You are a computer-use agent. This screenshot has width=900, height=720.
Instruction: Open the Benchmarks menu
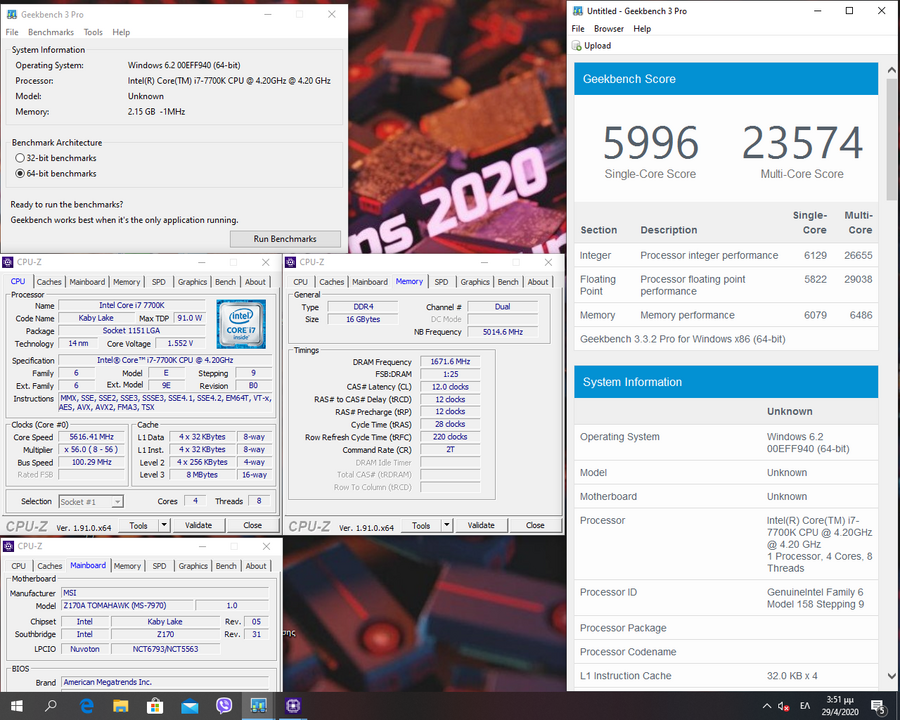click(x=51, y=32)
